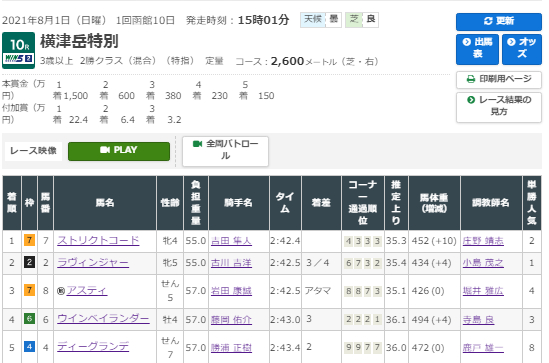This screenshot has height=363, width=549.
Task: Click the 馬体重(増減) column header
Action: coord(434,203)
